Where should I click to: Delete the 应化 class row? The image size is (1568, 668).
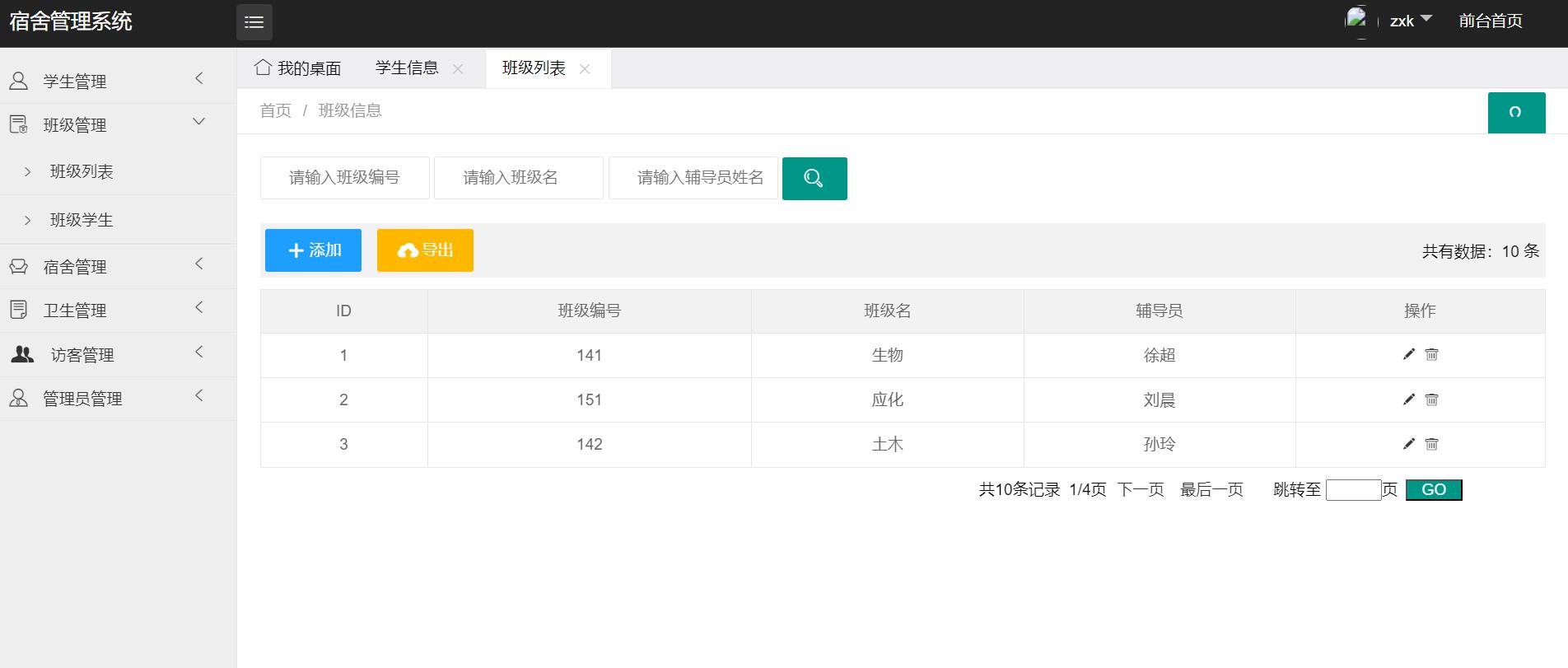[1432, 399]
